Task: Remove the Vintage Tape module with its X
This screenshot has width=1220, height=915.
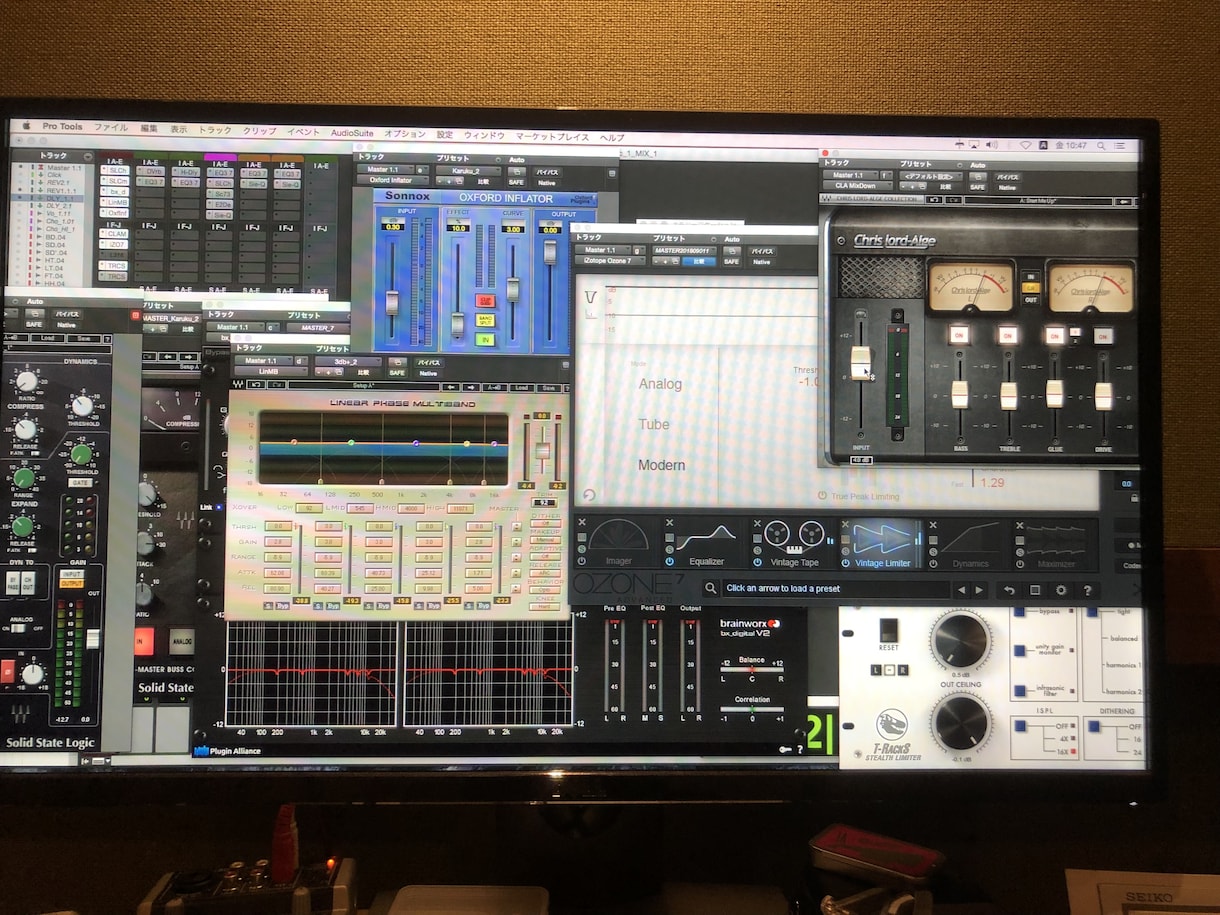Action: point(758,523)
